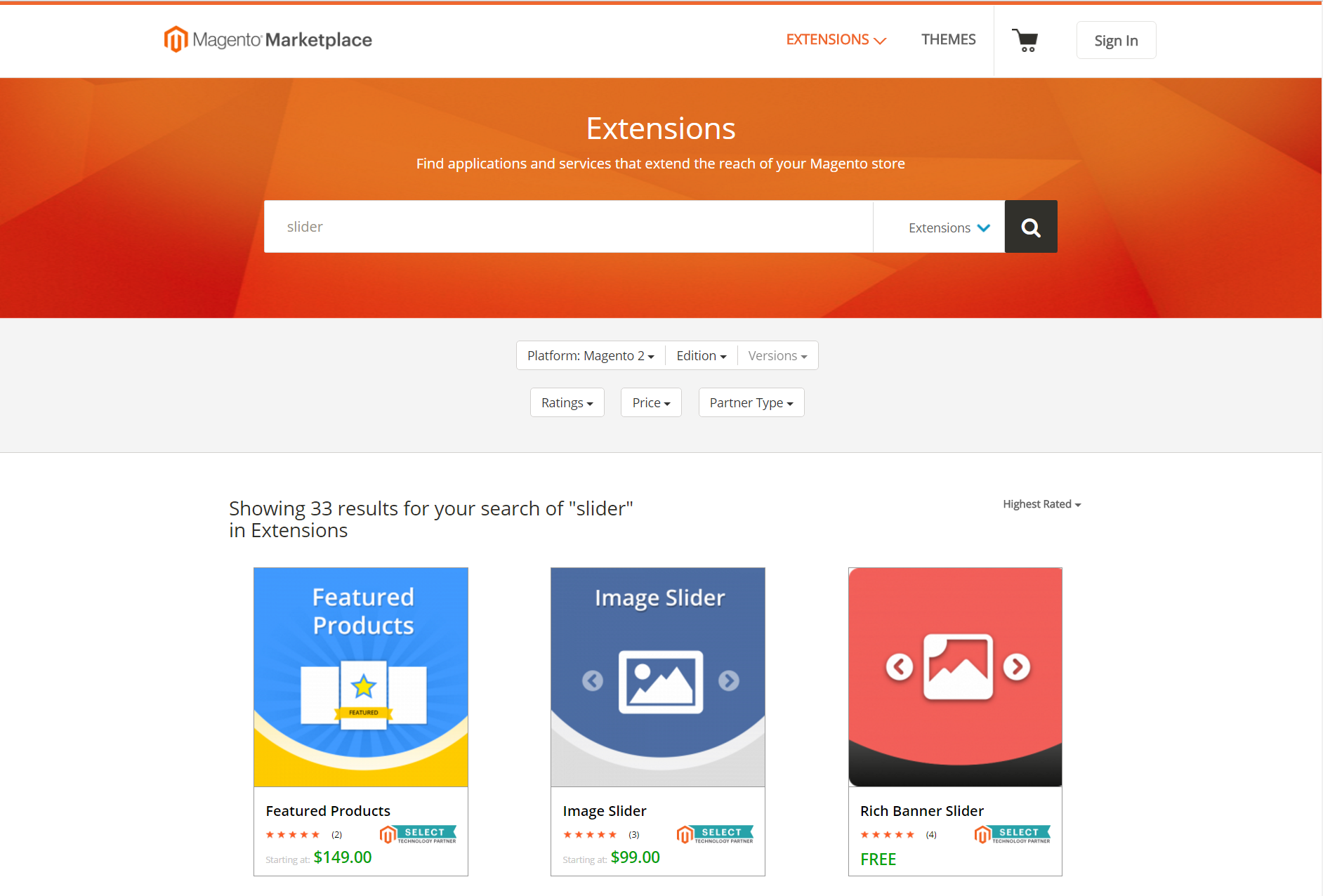Screen dimensions: 1323x896
Task: Open the Ratings filter dropdown
Action: tap(567, 403)
